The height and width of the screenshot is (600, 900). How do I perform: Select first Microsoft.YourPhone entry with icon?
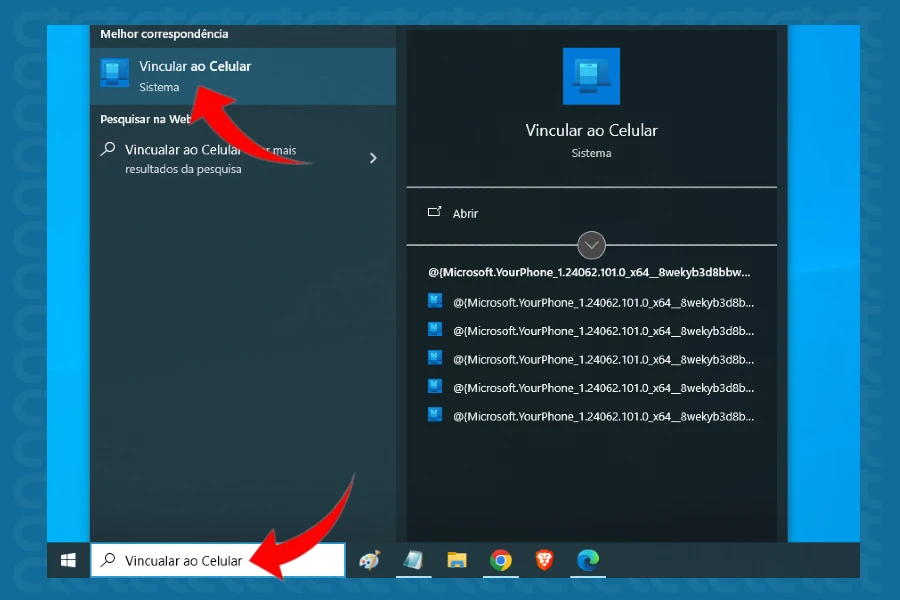click(x=591, y=303)
